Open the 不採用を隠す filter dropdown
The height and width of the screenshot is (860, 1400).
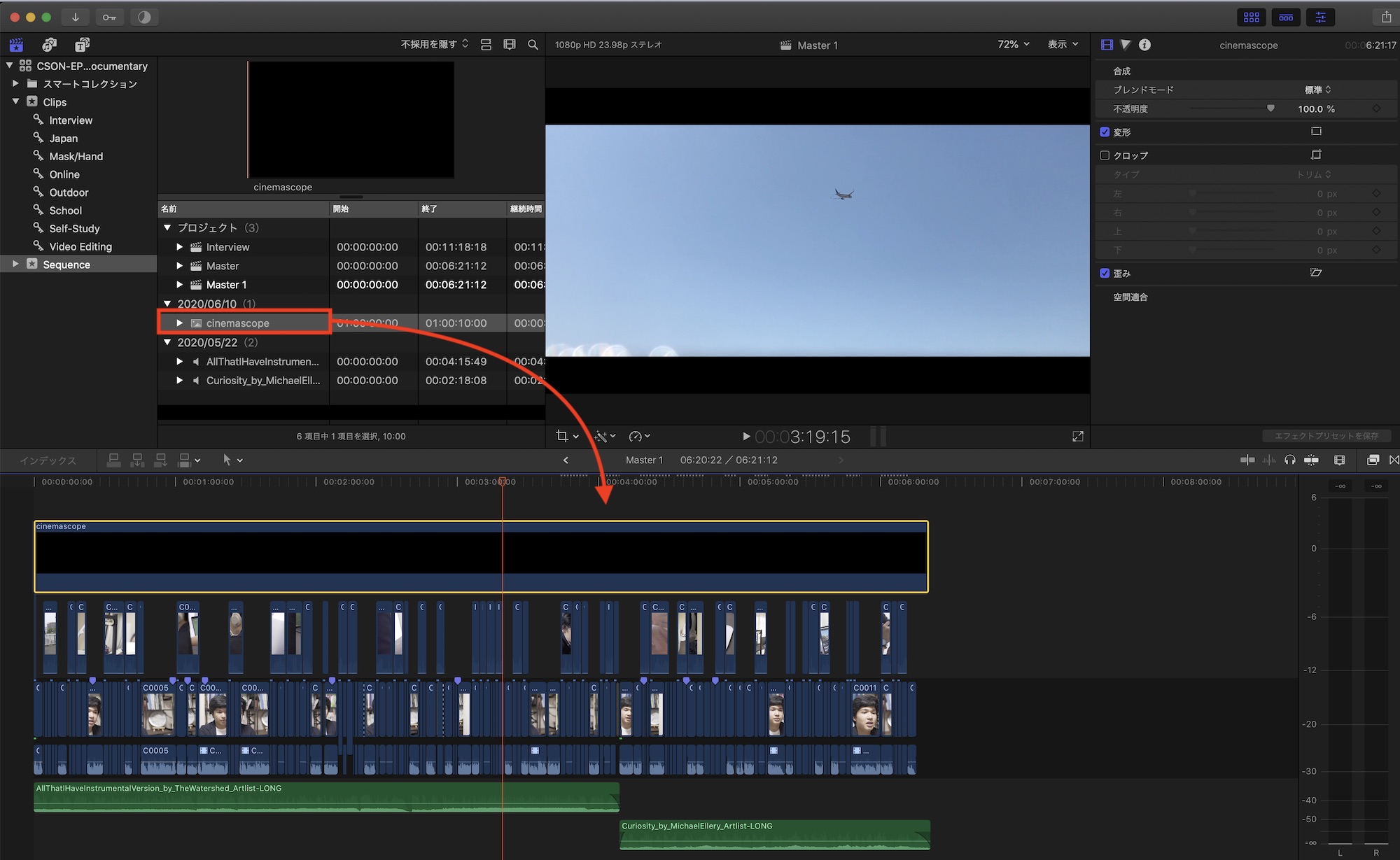434,44
